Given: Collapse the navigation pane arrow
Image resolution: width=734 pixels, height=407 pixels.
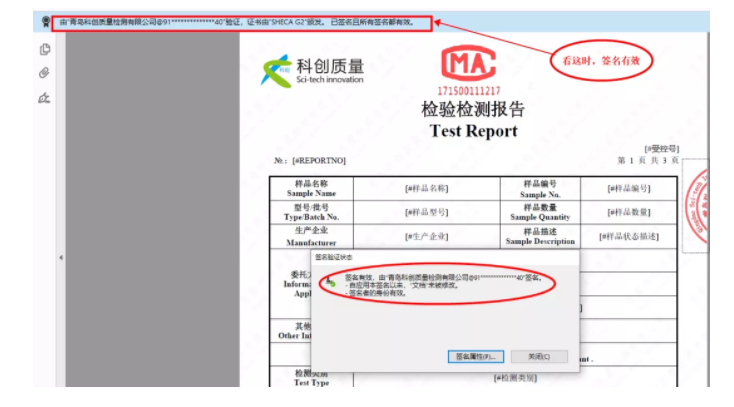Looking at the screenshot, I should [x=61, y=258].
